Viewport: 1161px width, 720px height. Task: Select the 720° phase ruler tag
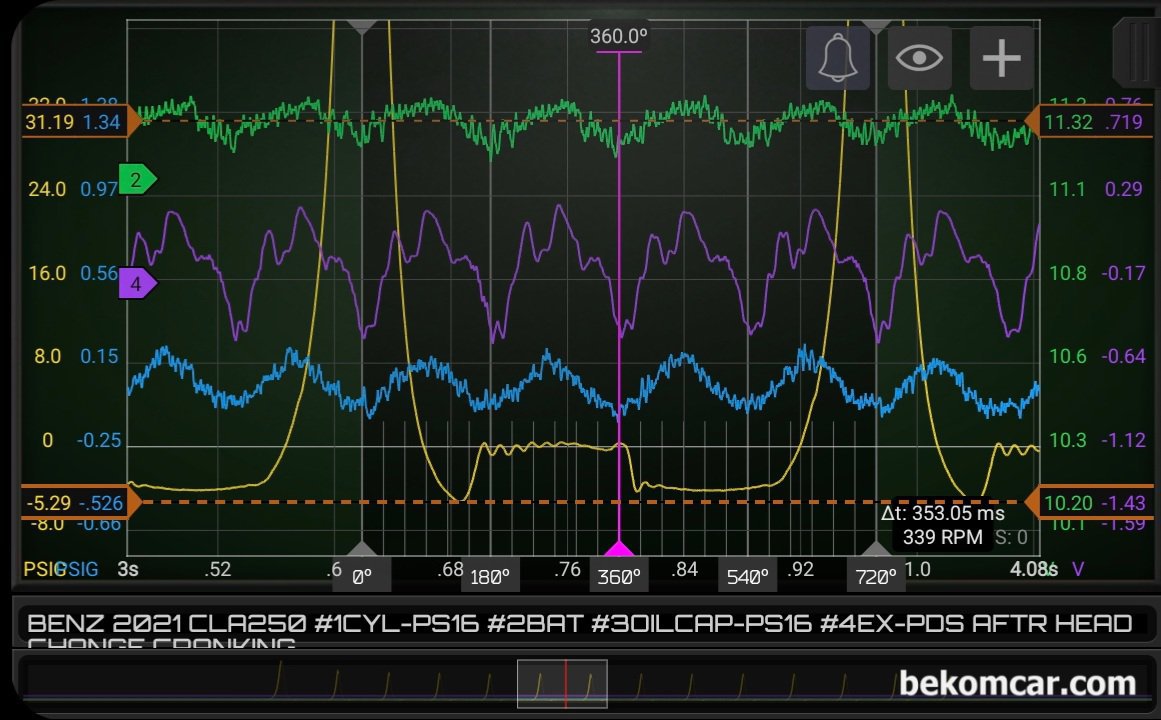pyautogui.click(x=876, y=576)
